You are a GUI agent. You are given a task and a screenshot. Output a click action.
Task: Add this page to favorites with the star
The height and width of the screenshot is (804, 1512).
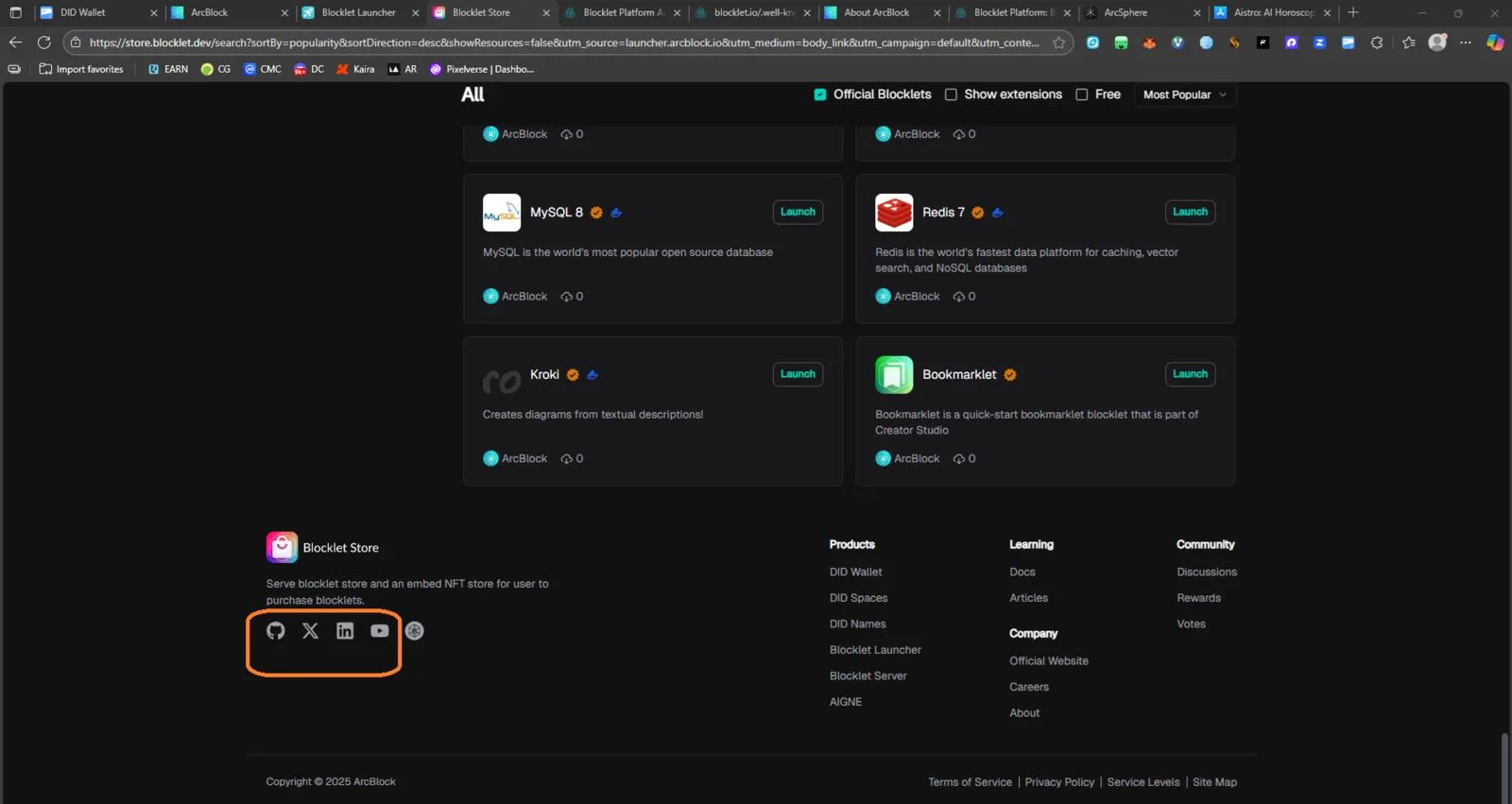click(1059, 43)
